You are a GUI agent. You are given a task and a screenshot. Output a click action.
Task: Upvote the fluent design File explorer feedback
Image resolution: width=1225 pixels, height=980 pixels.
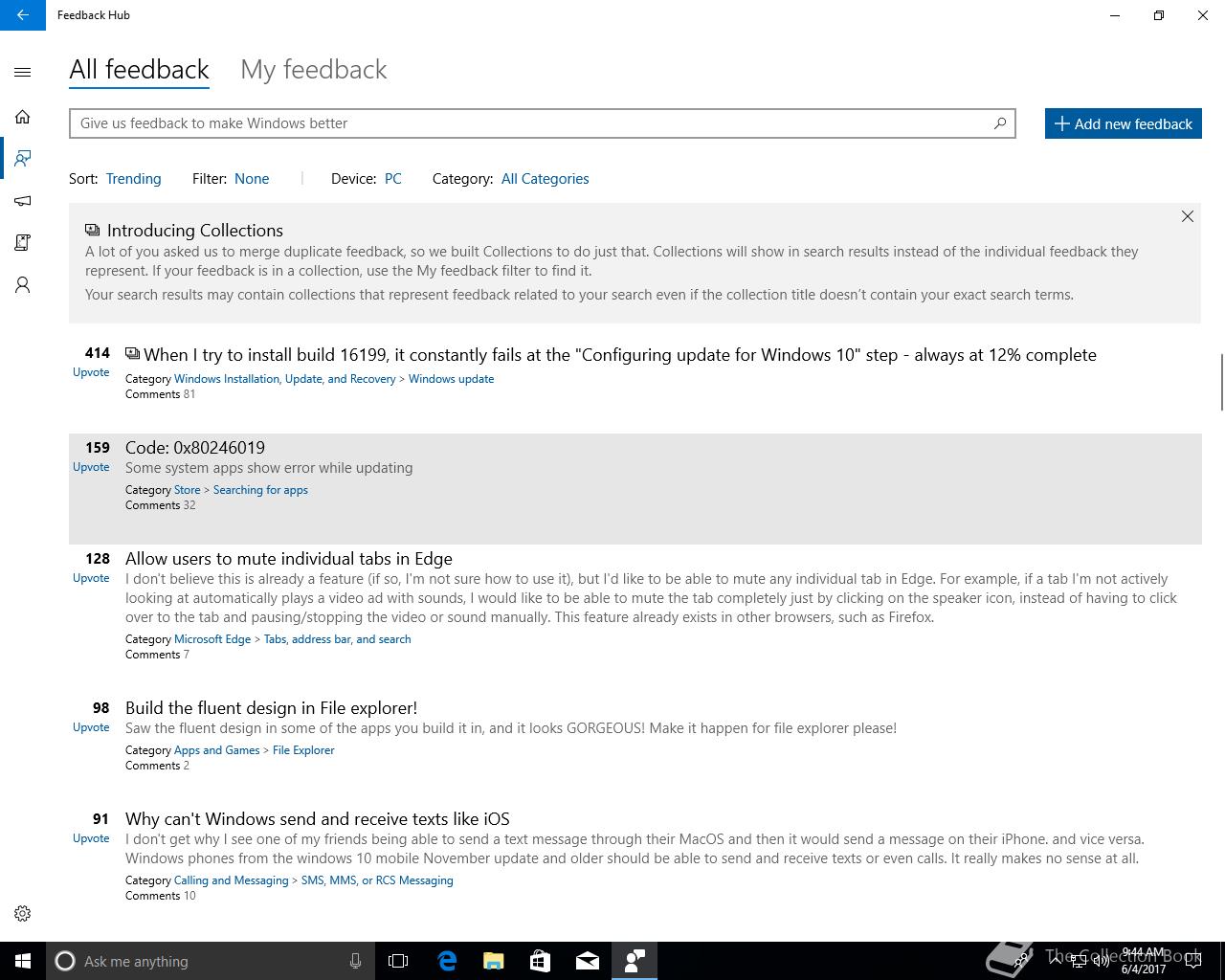(91, 727)
